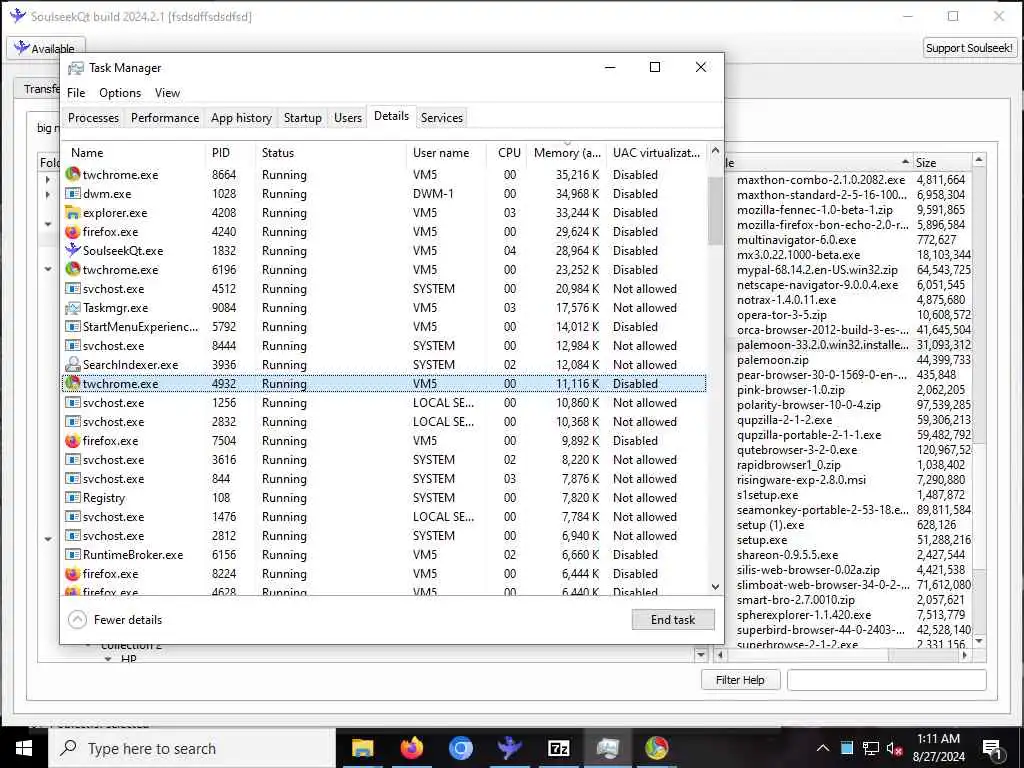Viewport: 1024px width, 768px height.
Task: Click the network tray icon
Action: point(871,748)
